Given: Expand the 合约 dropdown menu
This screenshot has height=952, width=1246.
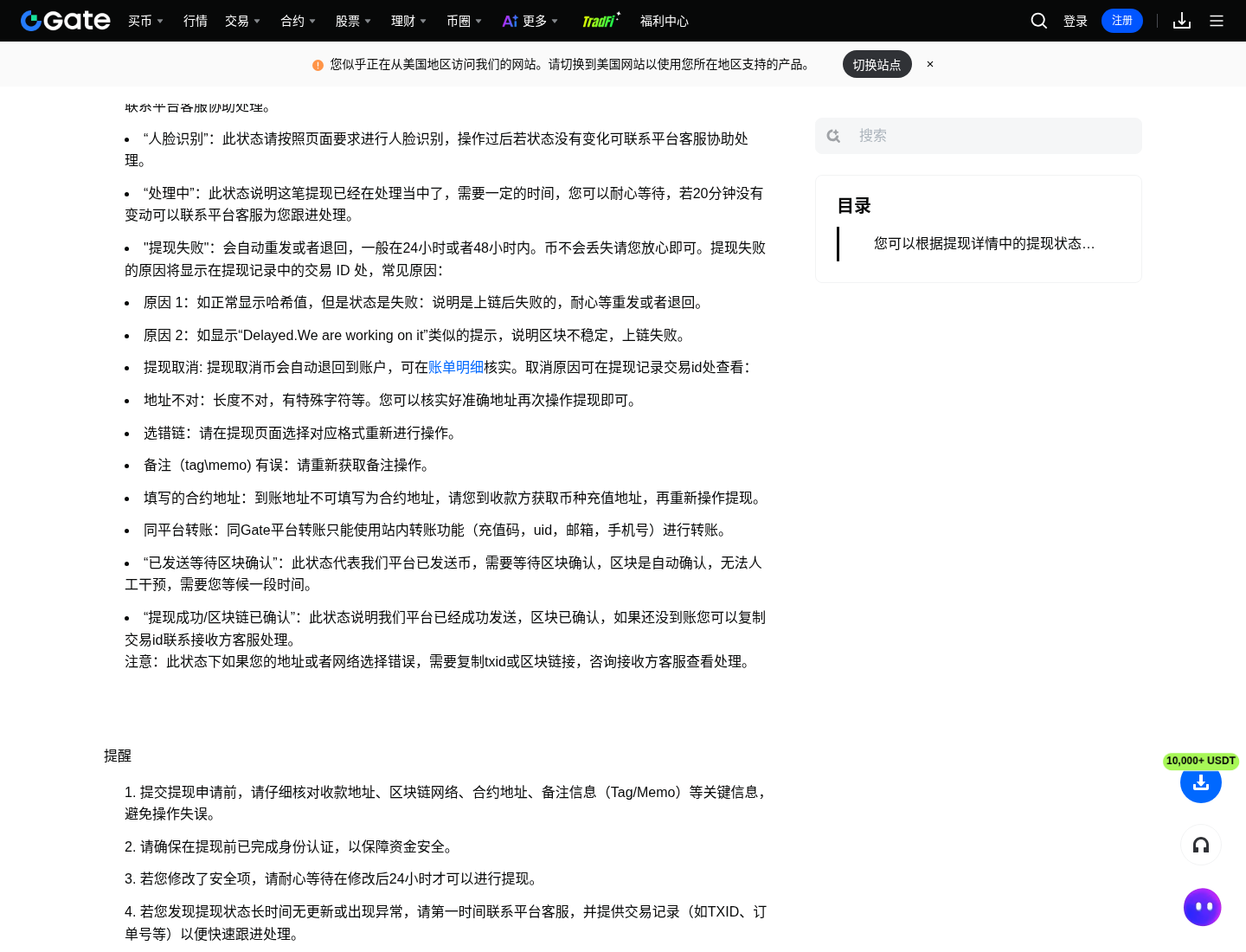Looking at the screenshot, I should click(299, 21).
